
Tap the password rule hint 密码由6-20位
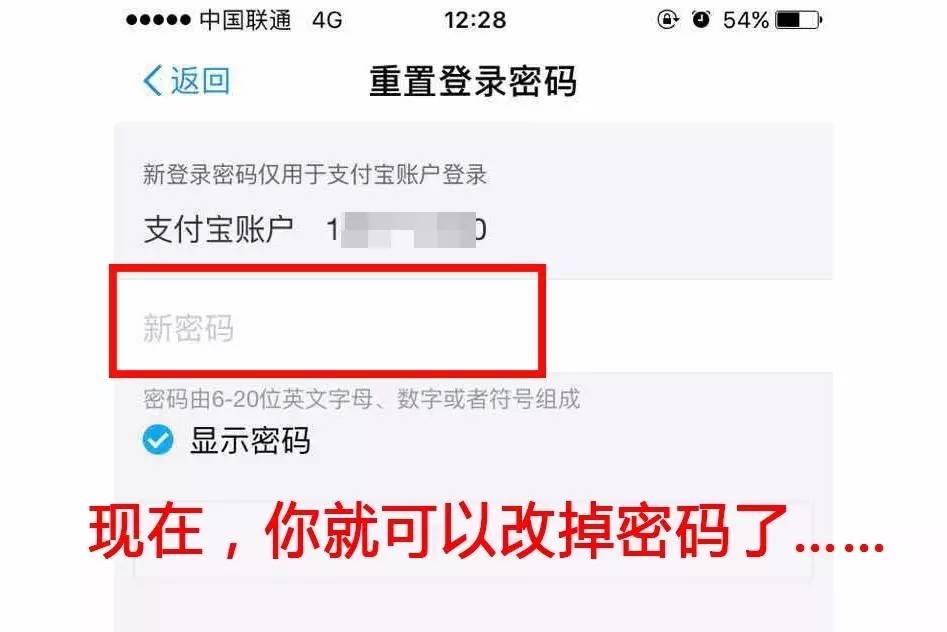tap(362, 399)
